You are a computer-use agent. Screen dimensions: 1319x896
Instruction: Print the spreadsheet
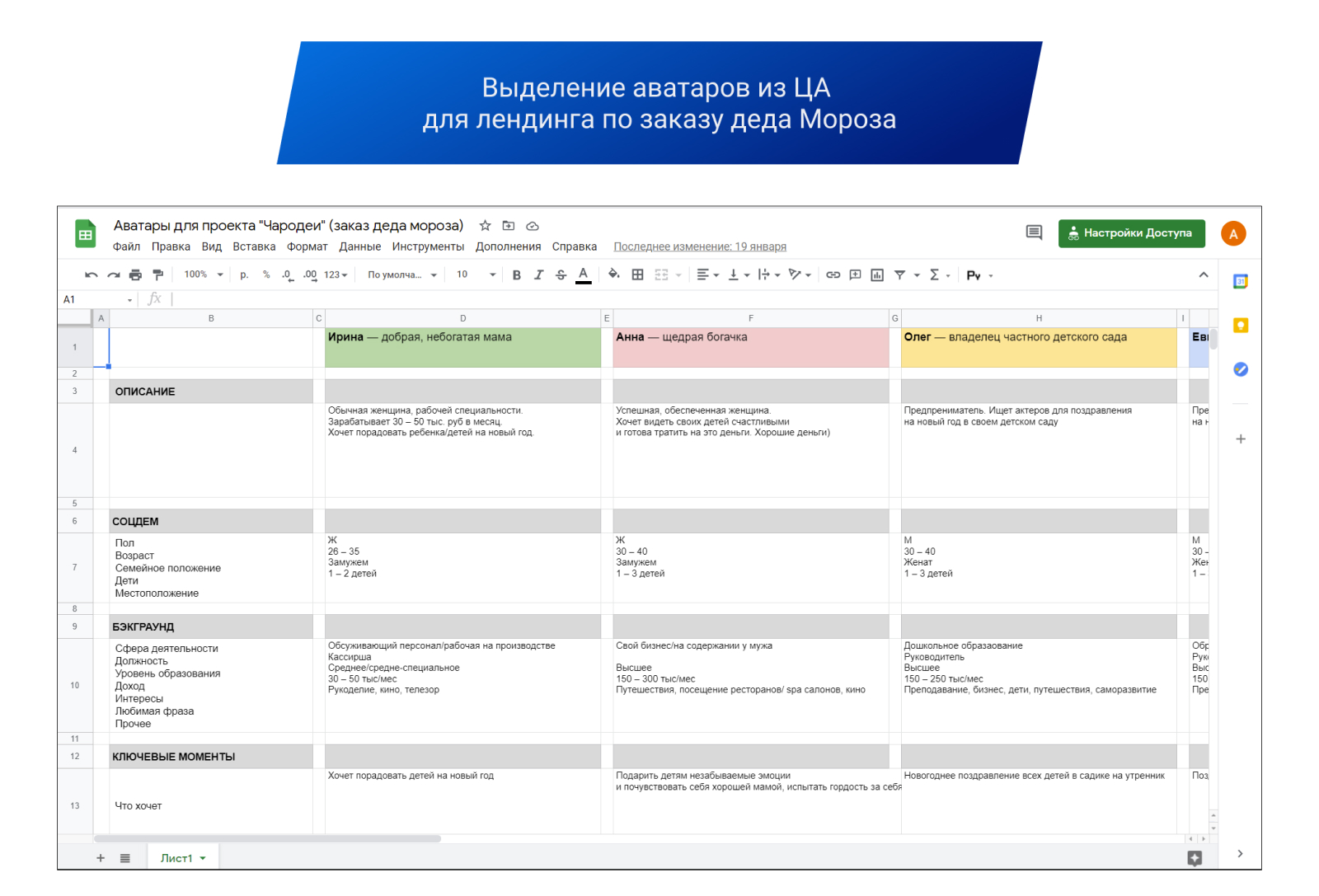pyautogui.click(x=136, y=275)
